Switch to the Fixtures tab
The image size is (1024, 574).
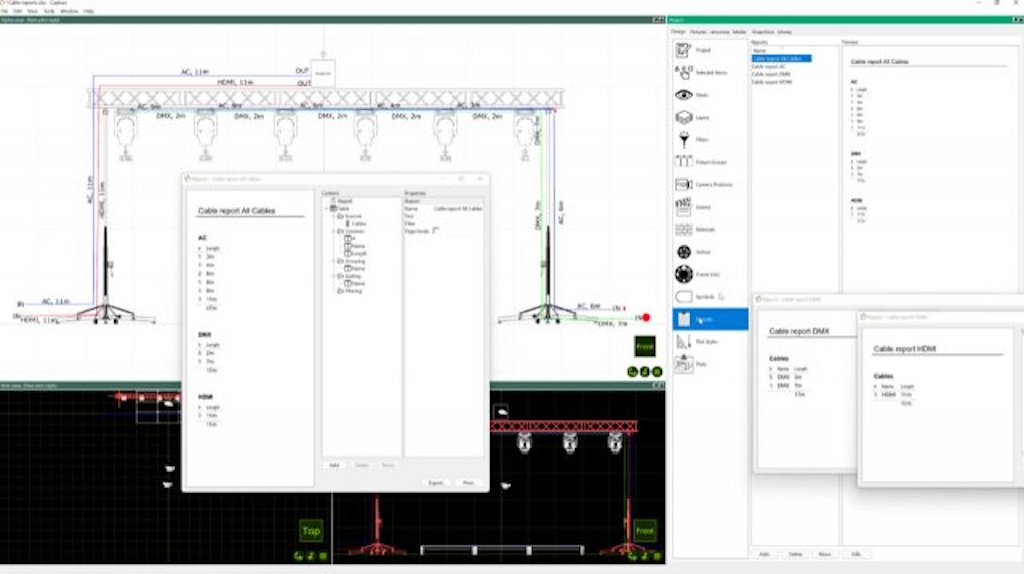coord(697,32)
